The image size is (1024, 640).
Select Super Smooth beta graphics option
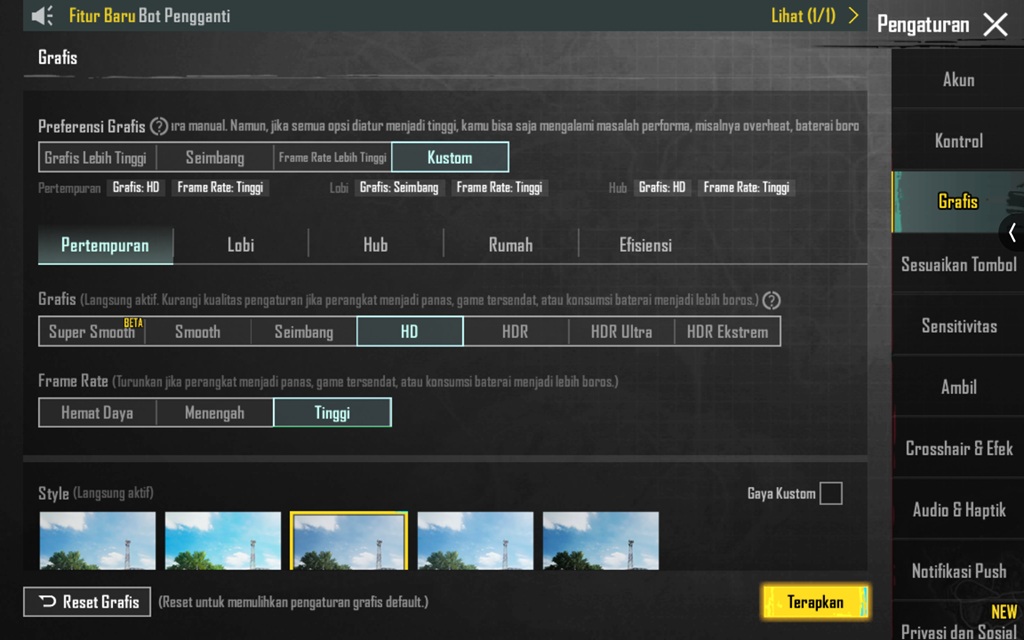click(x=92, y=332)
